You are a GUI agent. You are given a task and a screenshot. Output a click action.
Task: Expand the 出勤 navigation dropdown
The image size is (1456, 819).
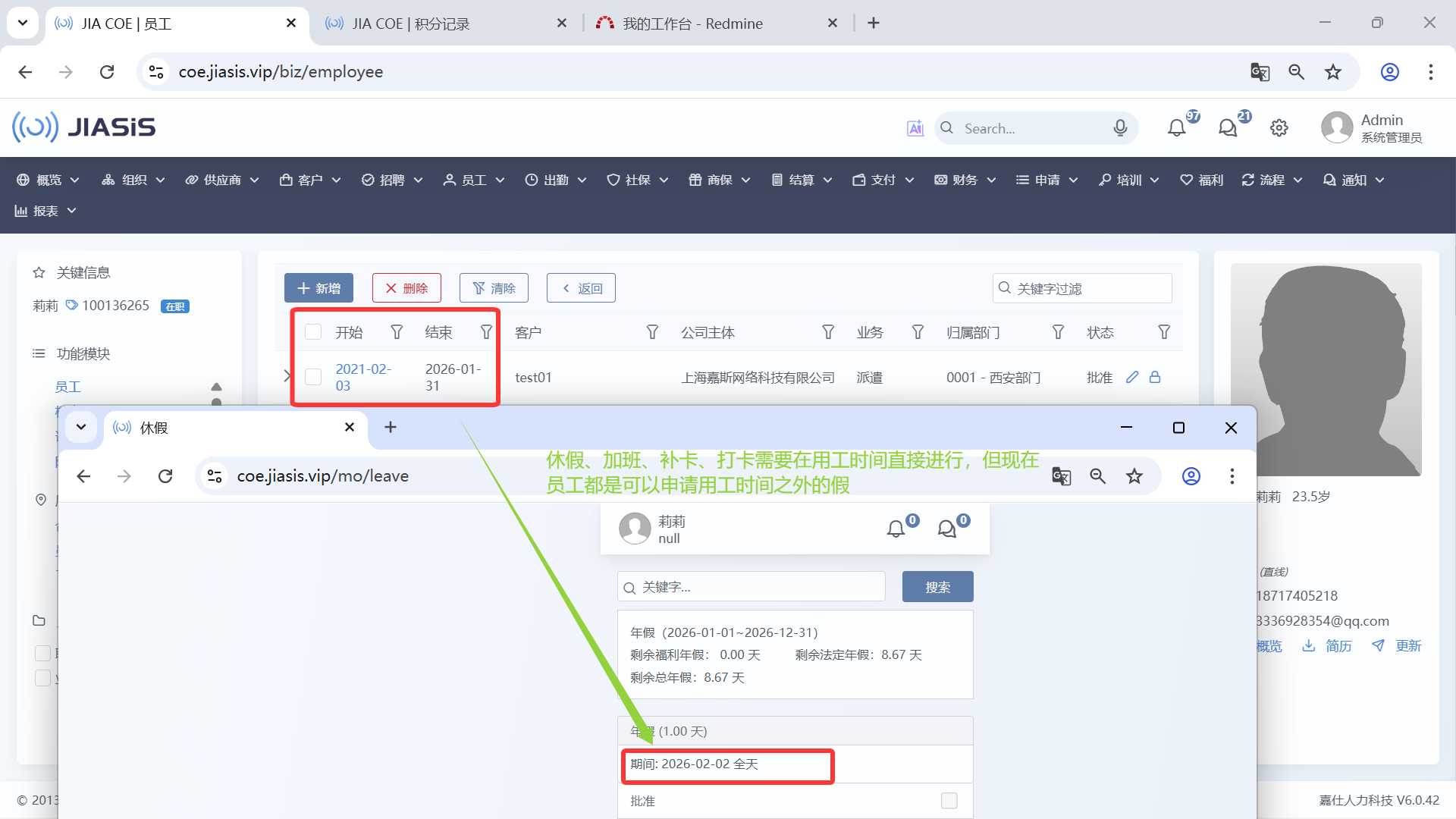click(556, 180)
